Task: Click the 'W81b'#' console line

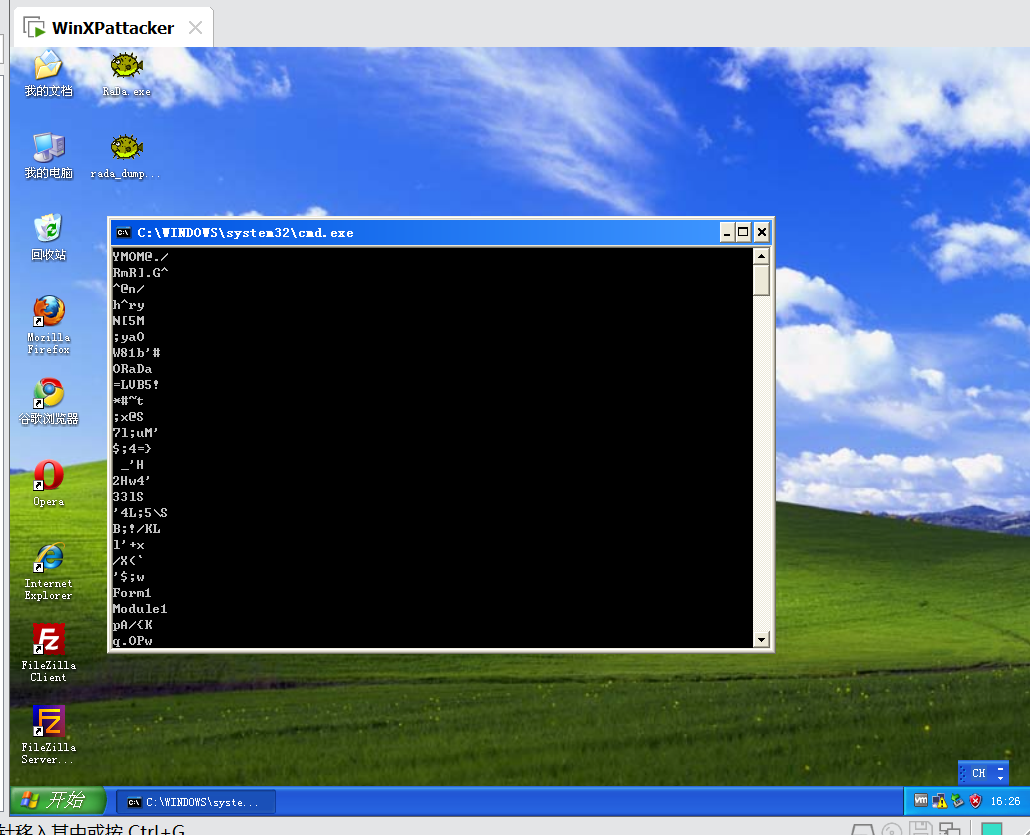Action: coord(136,353)
